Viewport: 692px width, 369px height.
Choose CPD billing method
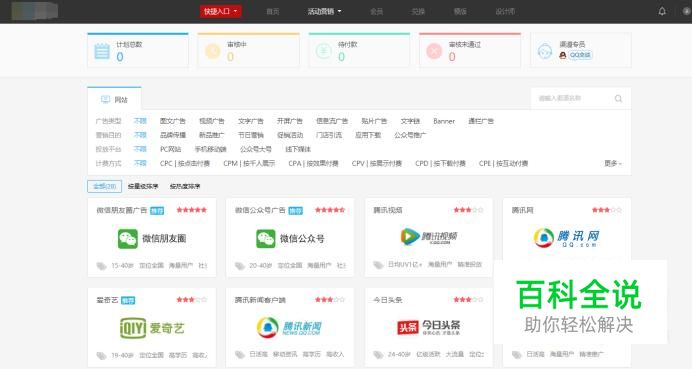[440, 163]
